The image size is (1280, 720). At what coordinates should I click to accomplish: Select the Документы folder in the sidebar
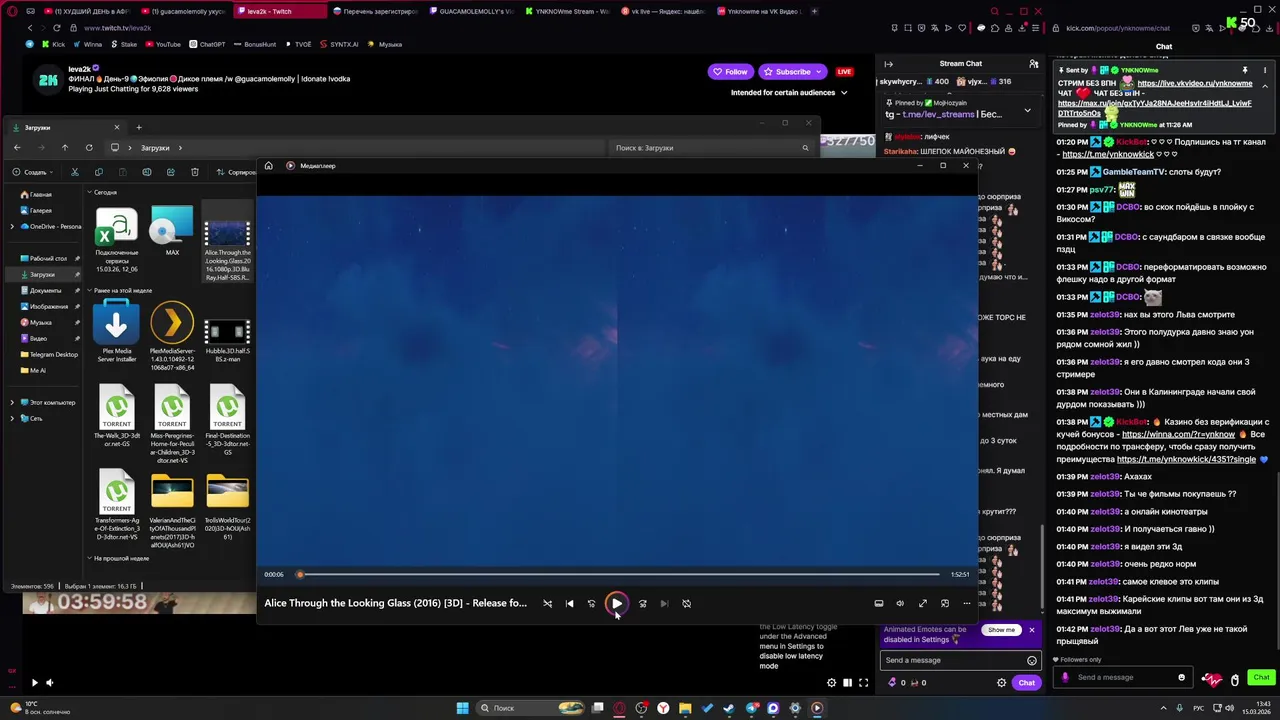click(45, 290)
